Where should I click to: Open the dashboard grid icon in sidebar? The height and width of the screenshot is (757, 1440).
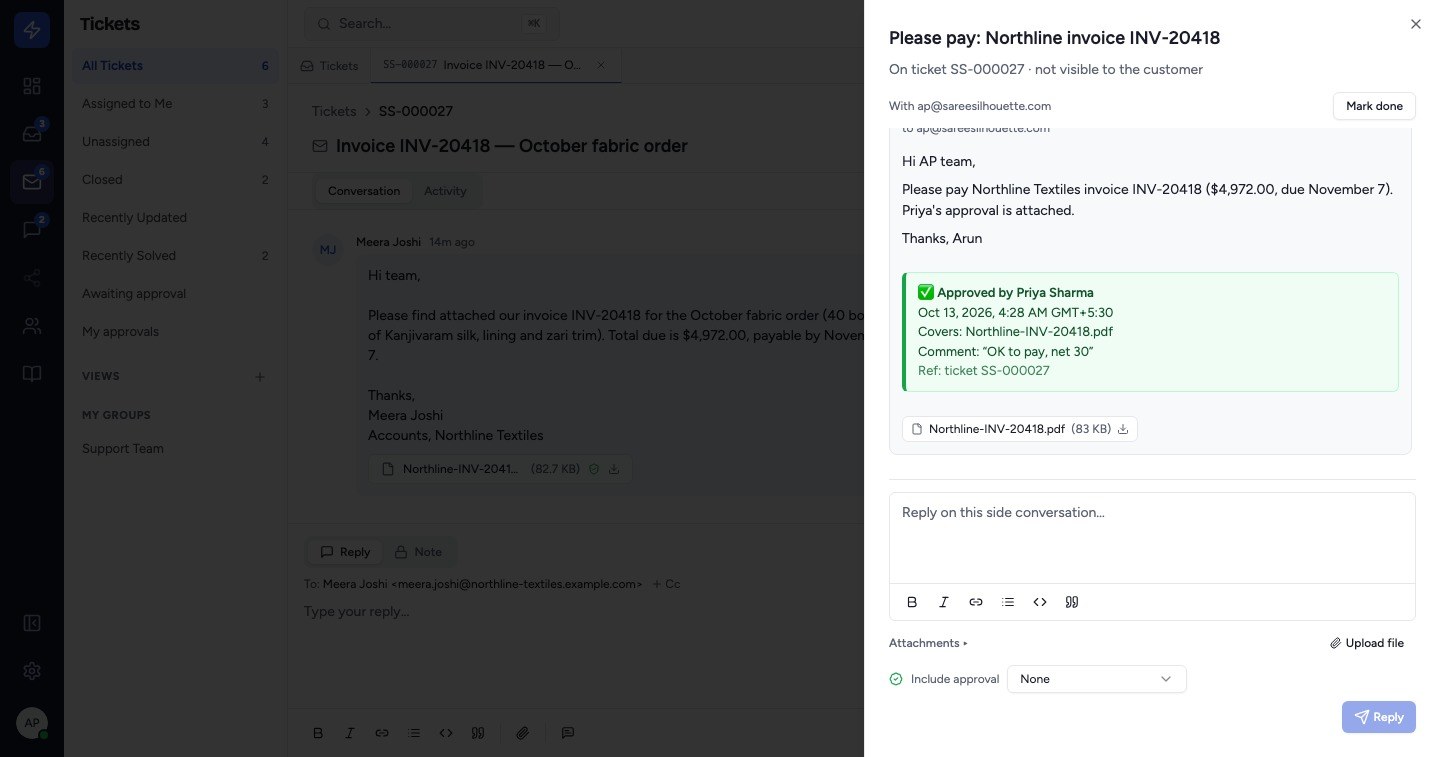pos(32,86)
